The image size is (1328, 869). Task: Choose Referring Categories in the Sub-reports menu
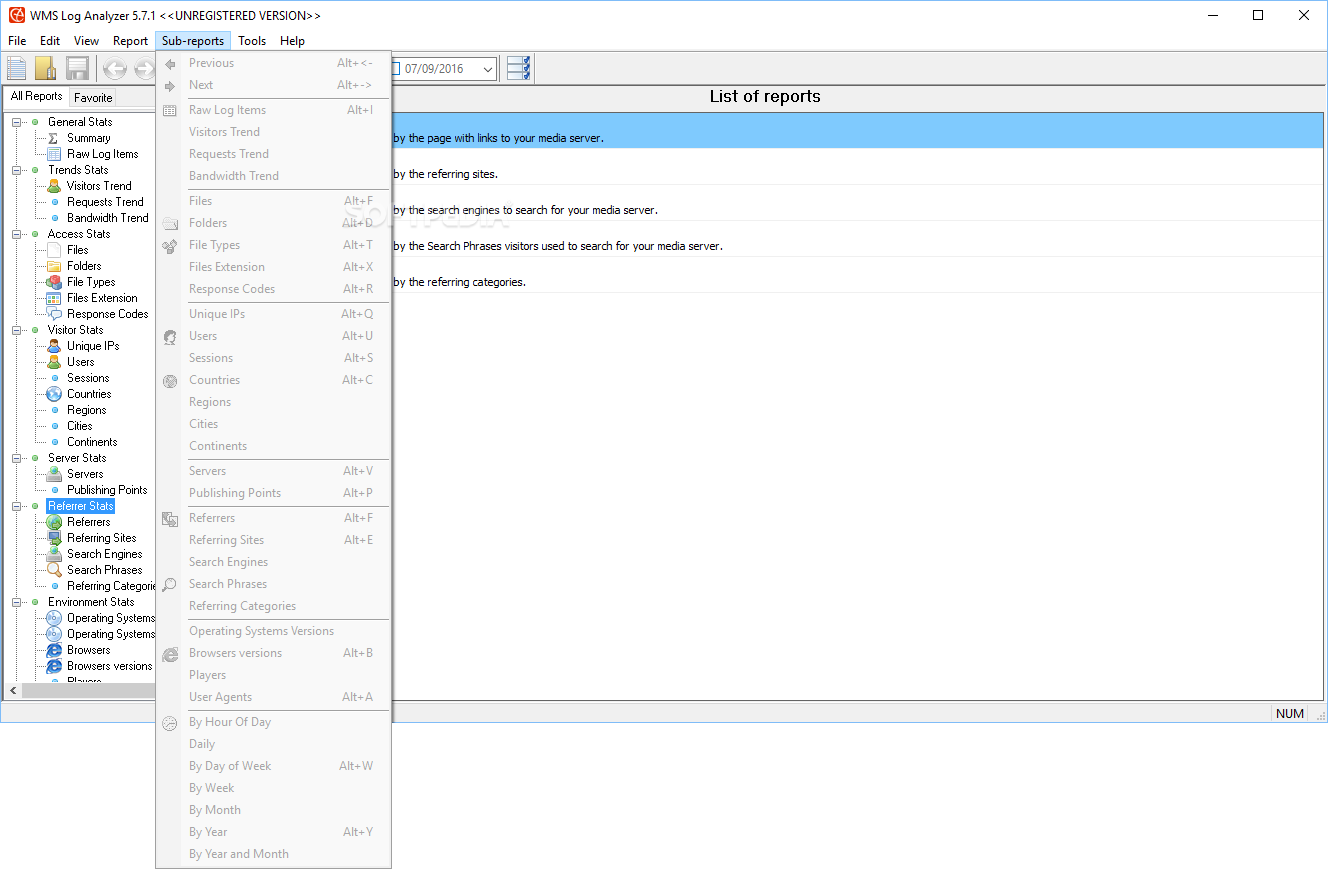pos(273,606)
